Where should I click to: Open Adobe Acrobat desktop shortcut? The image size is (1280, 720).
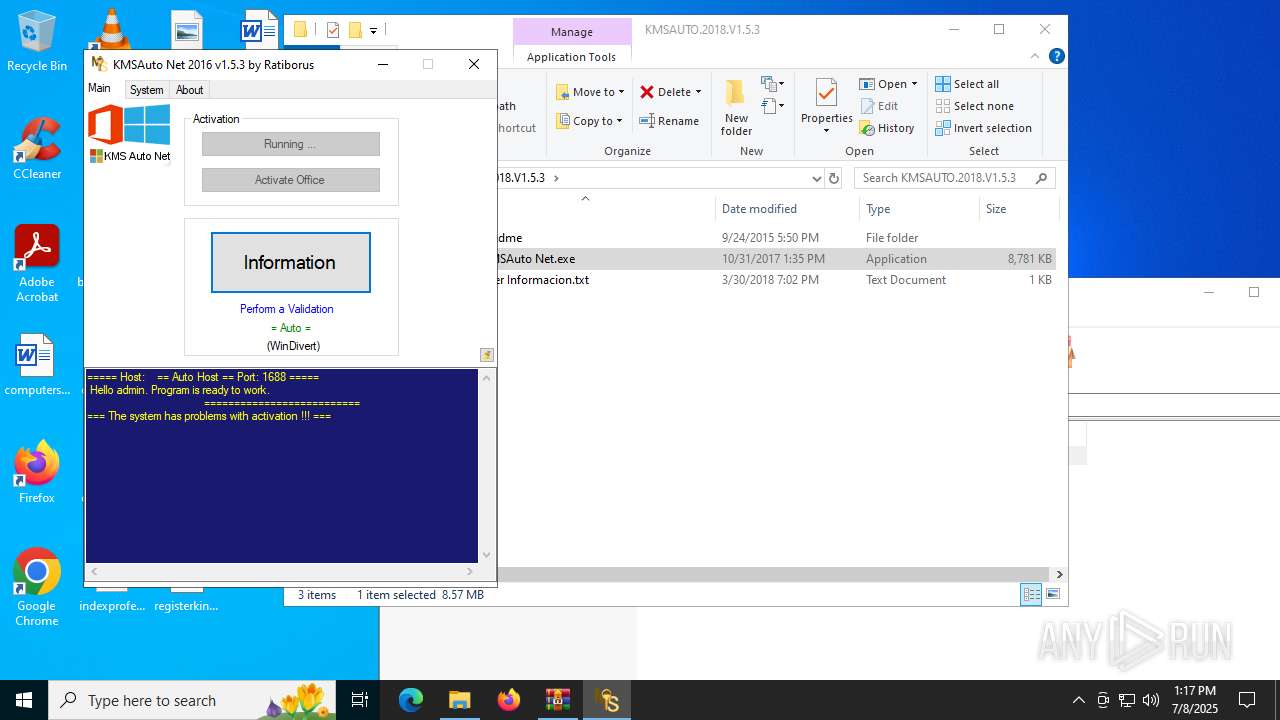37,263
